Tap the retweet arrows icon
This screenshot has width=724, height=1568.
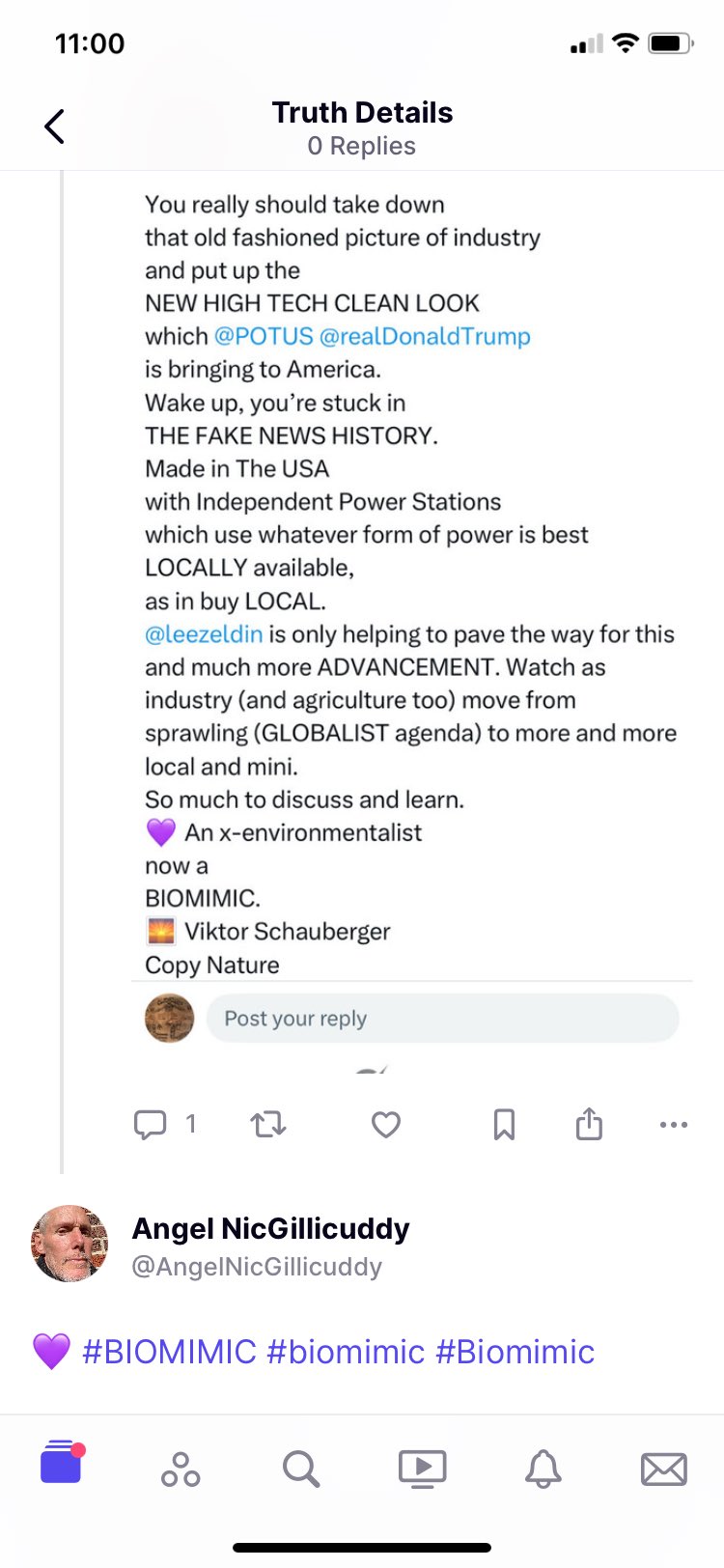(268, 1125)
